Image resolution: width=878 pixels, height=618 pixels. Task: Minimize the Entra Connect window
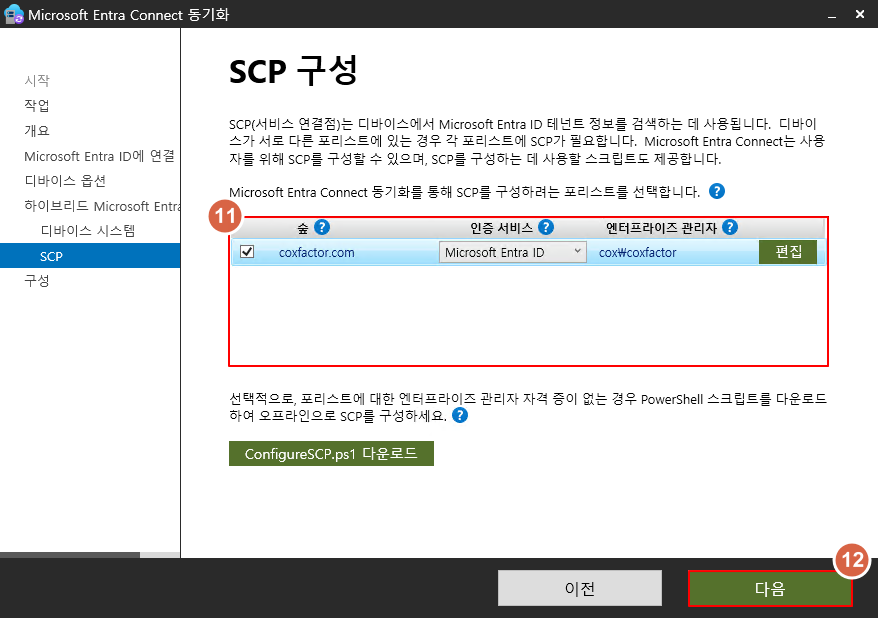tap(832, 15)
